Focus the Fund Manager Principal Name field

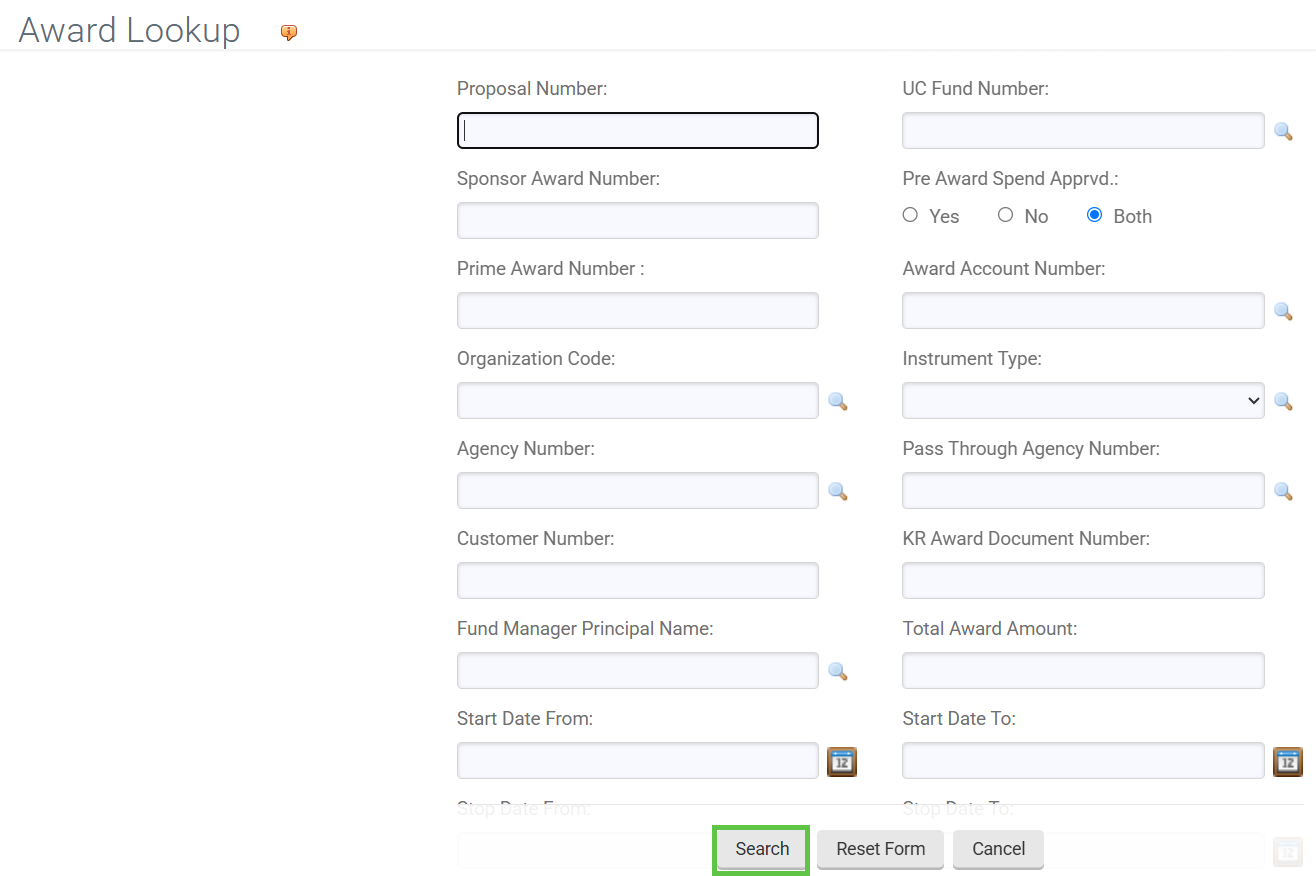(638, 670)
